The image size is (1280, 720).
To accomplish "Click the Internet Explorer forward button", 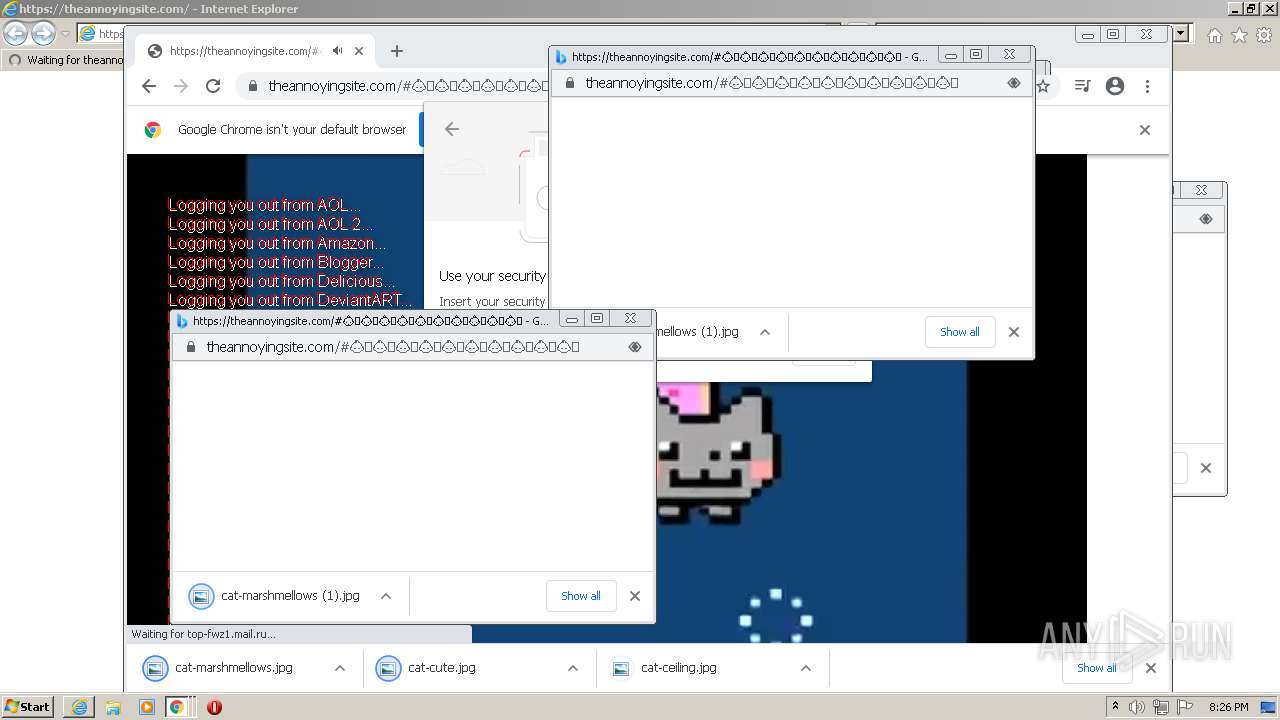I will pyautogui.click(x=43, y=33).
